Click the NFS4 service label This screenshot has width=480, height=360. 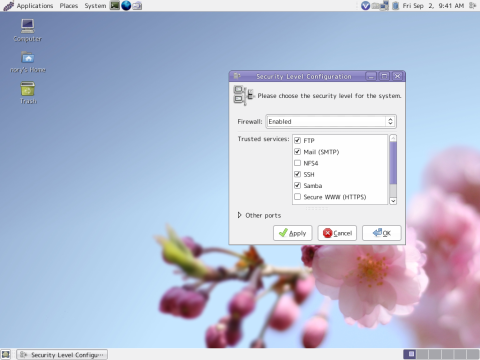tap(311, 163)
